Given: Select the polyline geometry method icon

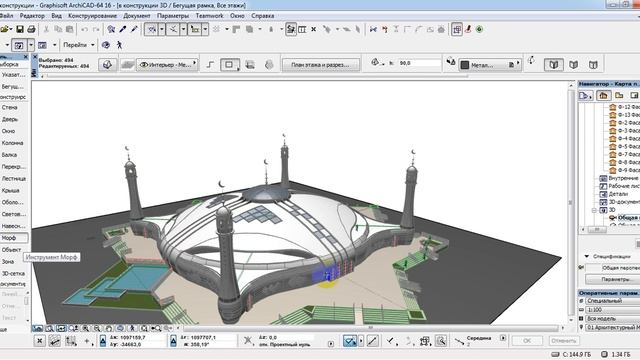Looking at the screenshot, I should click(210, 64).
